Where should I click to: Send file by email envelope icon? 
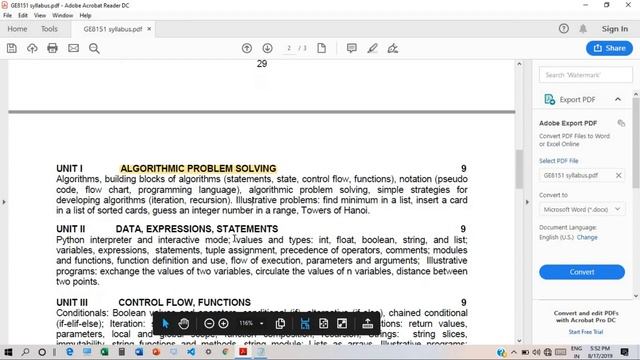tap(73, 48)
